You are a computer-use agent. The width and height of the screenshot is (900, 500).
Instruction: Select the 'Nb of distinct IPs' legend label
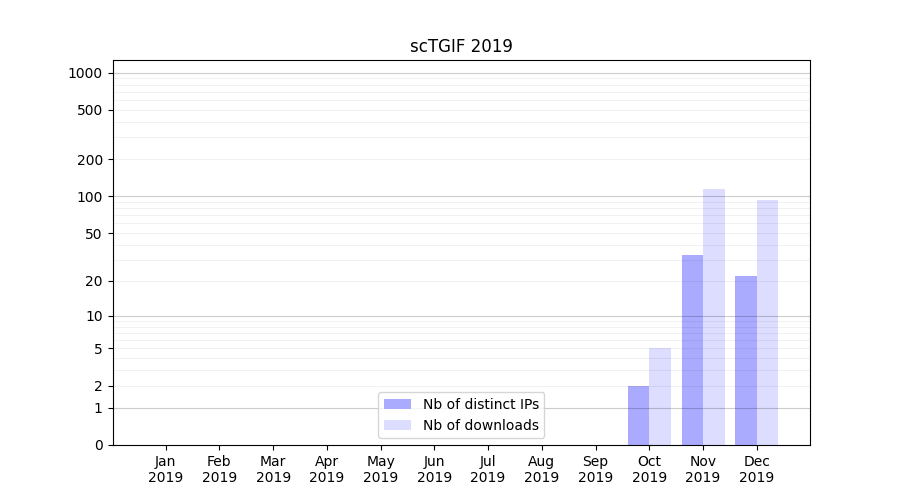point(480,404)
